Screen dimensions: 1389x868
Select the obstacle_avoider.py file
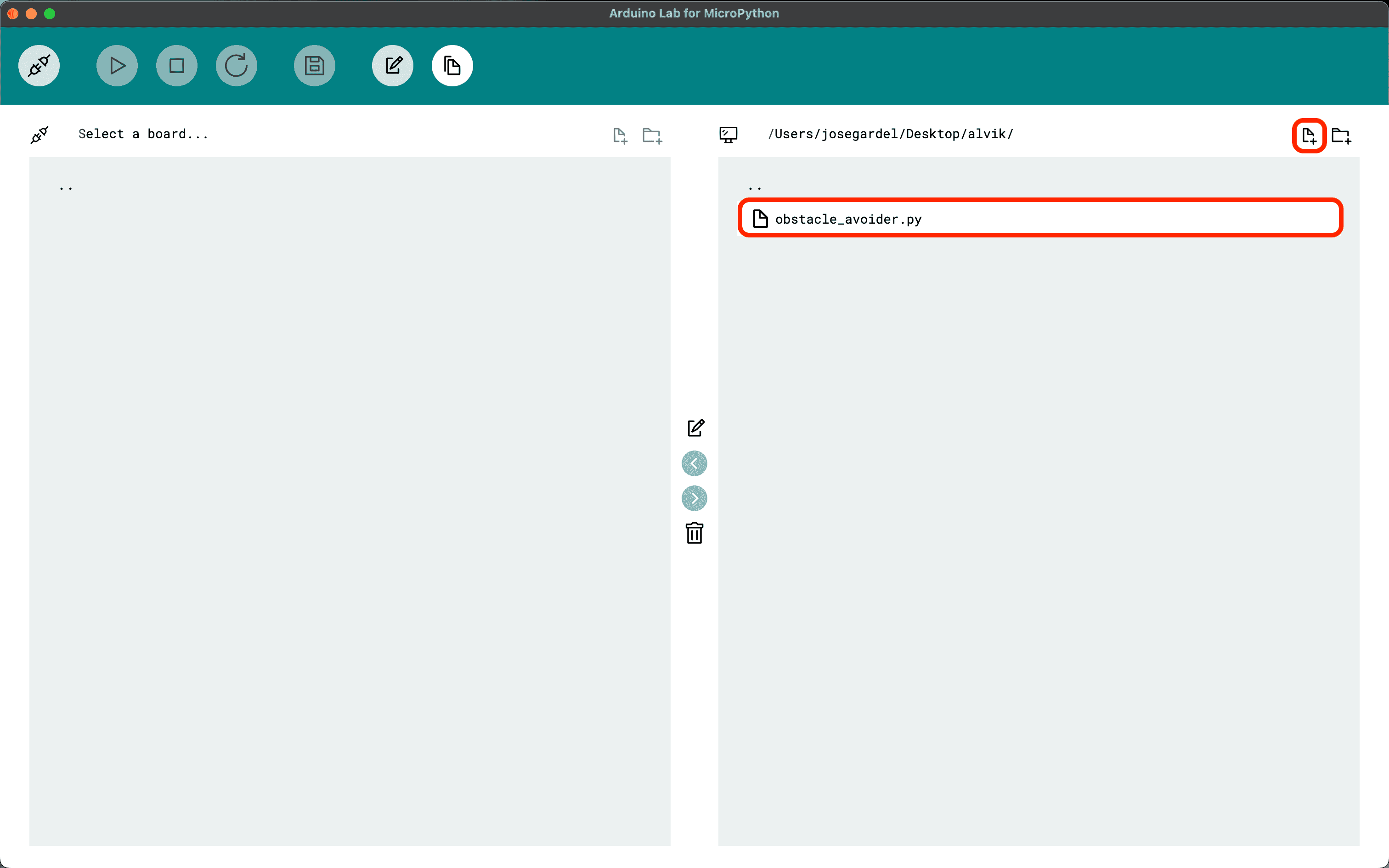tap(848, 219)
